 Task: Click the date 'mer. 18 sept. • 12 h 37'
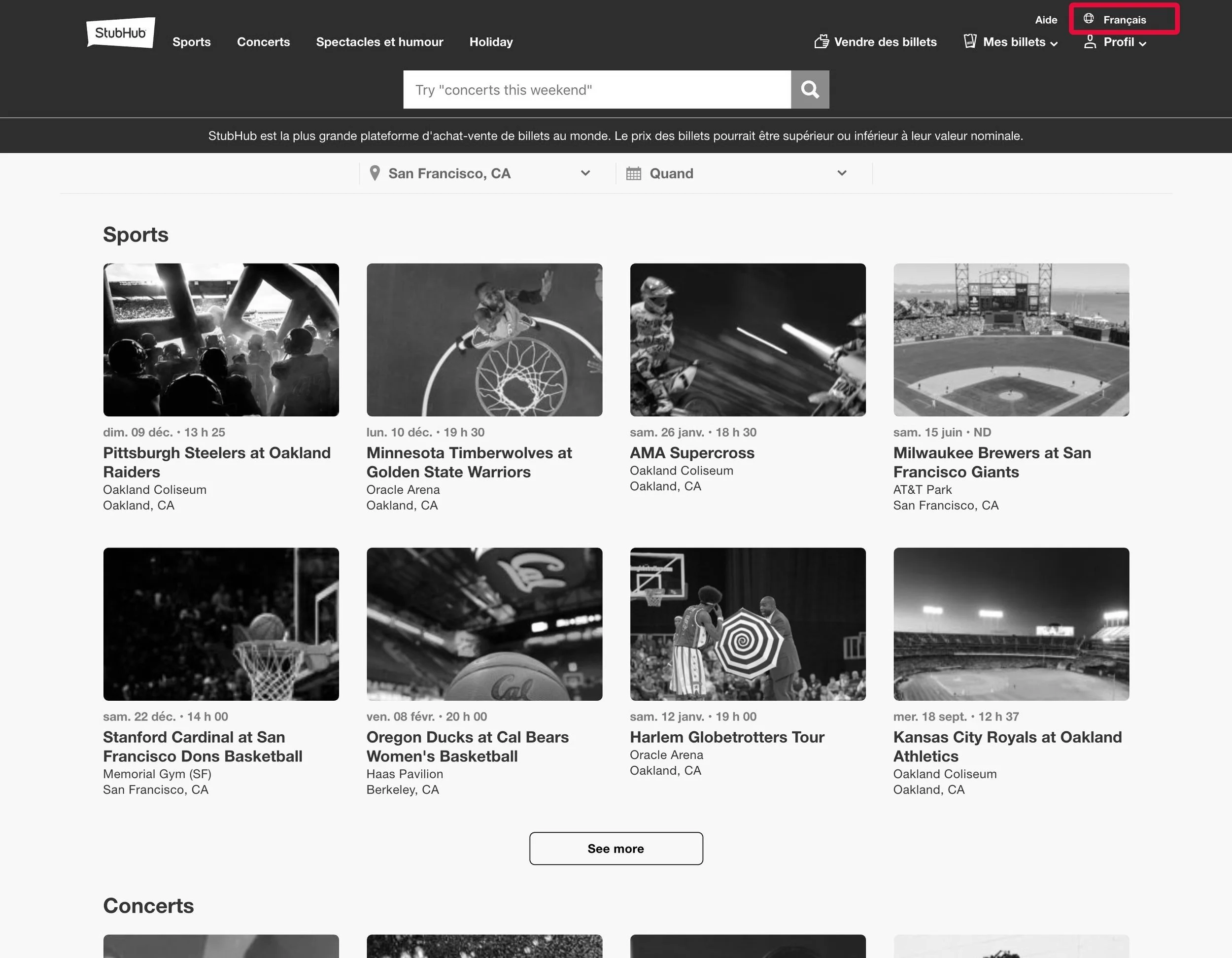pos(956,717)
